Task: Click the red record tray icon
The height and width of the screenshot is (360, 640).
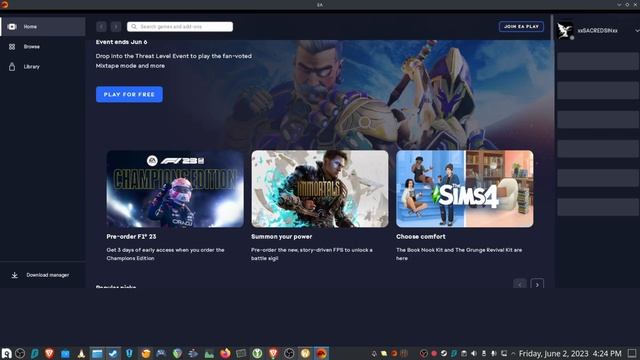Action: pyautogui.click(x=434, y=353)
